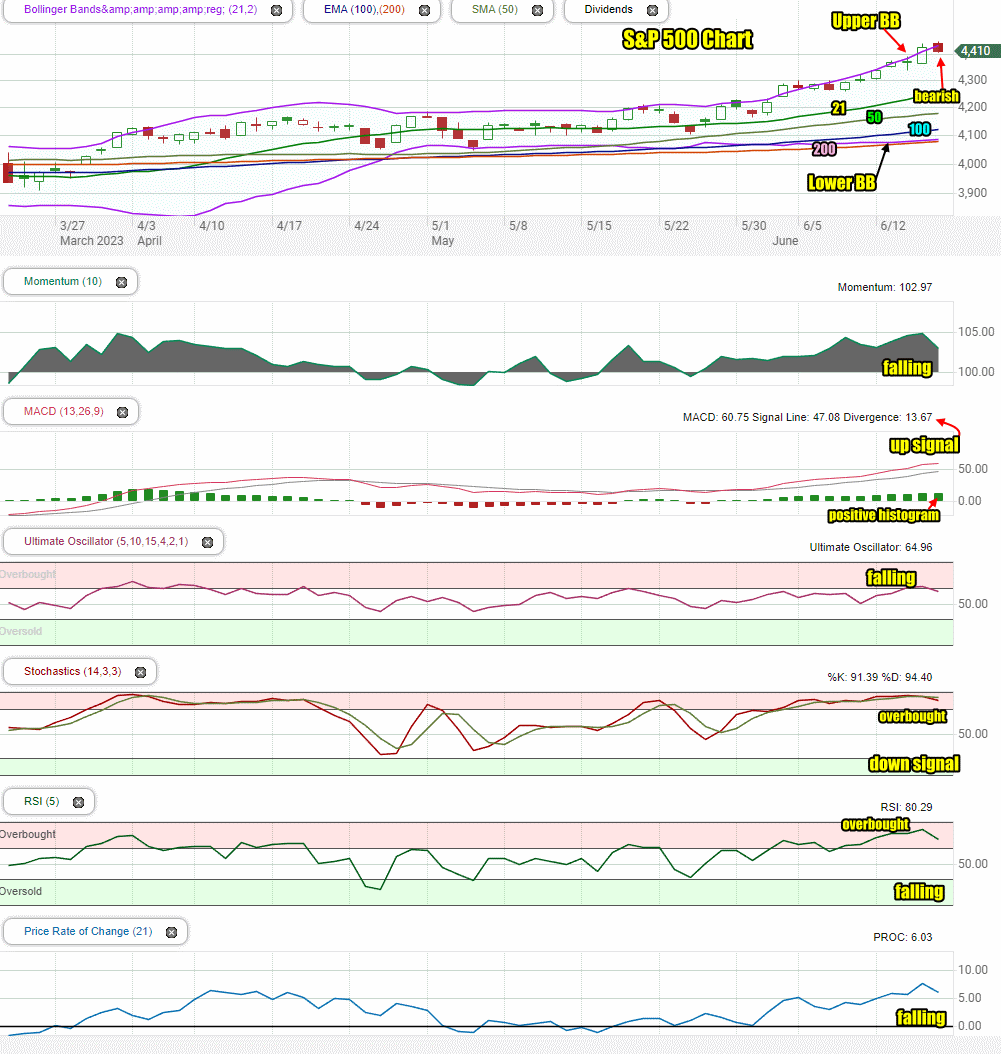
Task: Click the MACD 60.75 Signal Line readout
Action: [807, 417]
